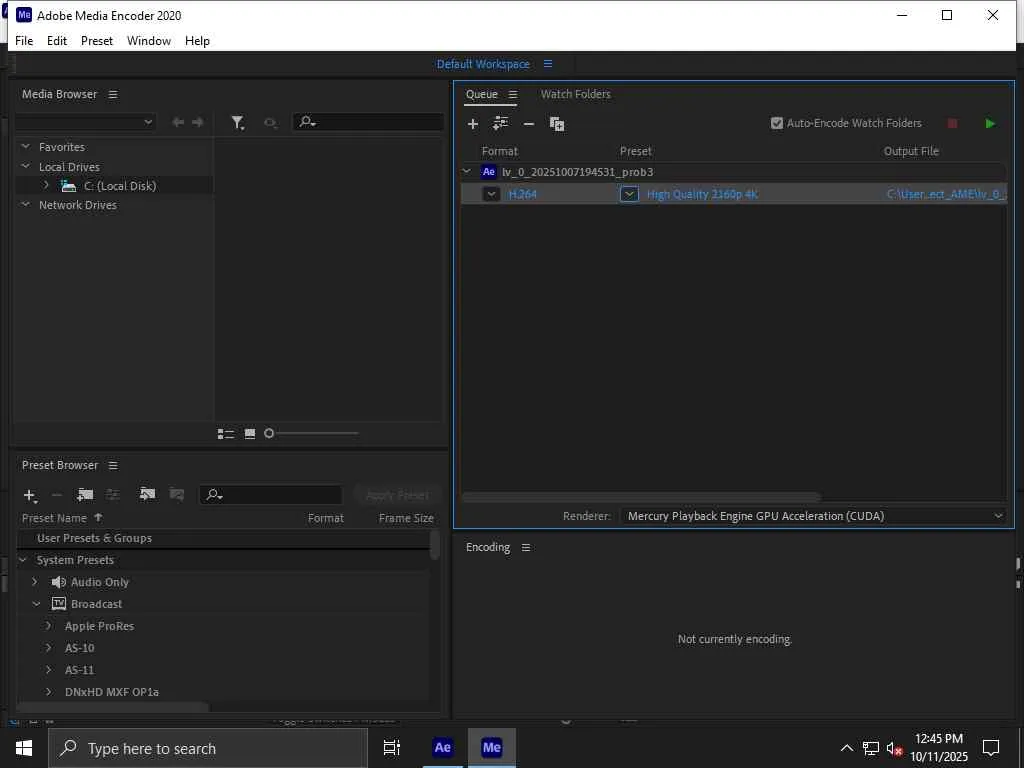Open the Window menu

point(149,40)
